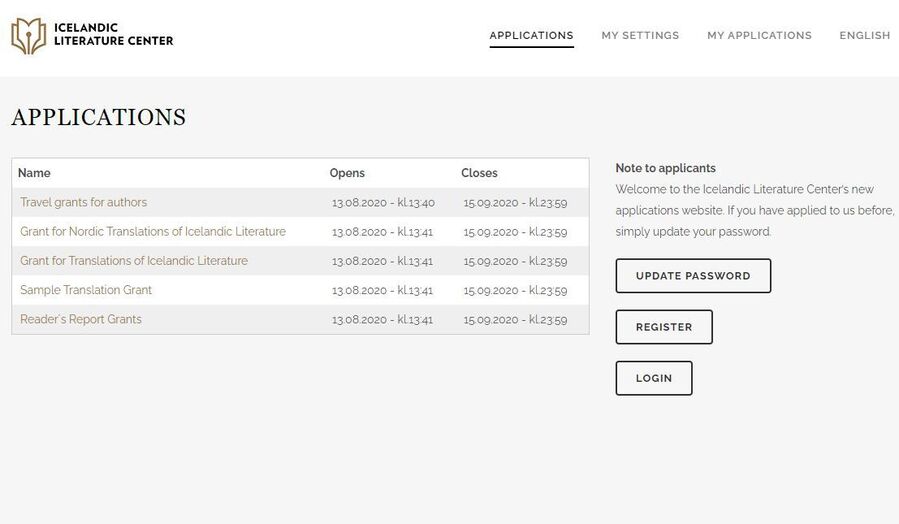Click the Login button
The height and width of the screenshot is (524, 899).
[x=654, y=378]
